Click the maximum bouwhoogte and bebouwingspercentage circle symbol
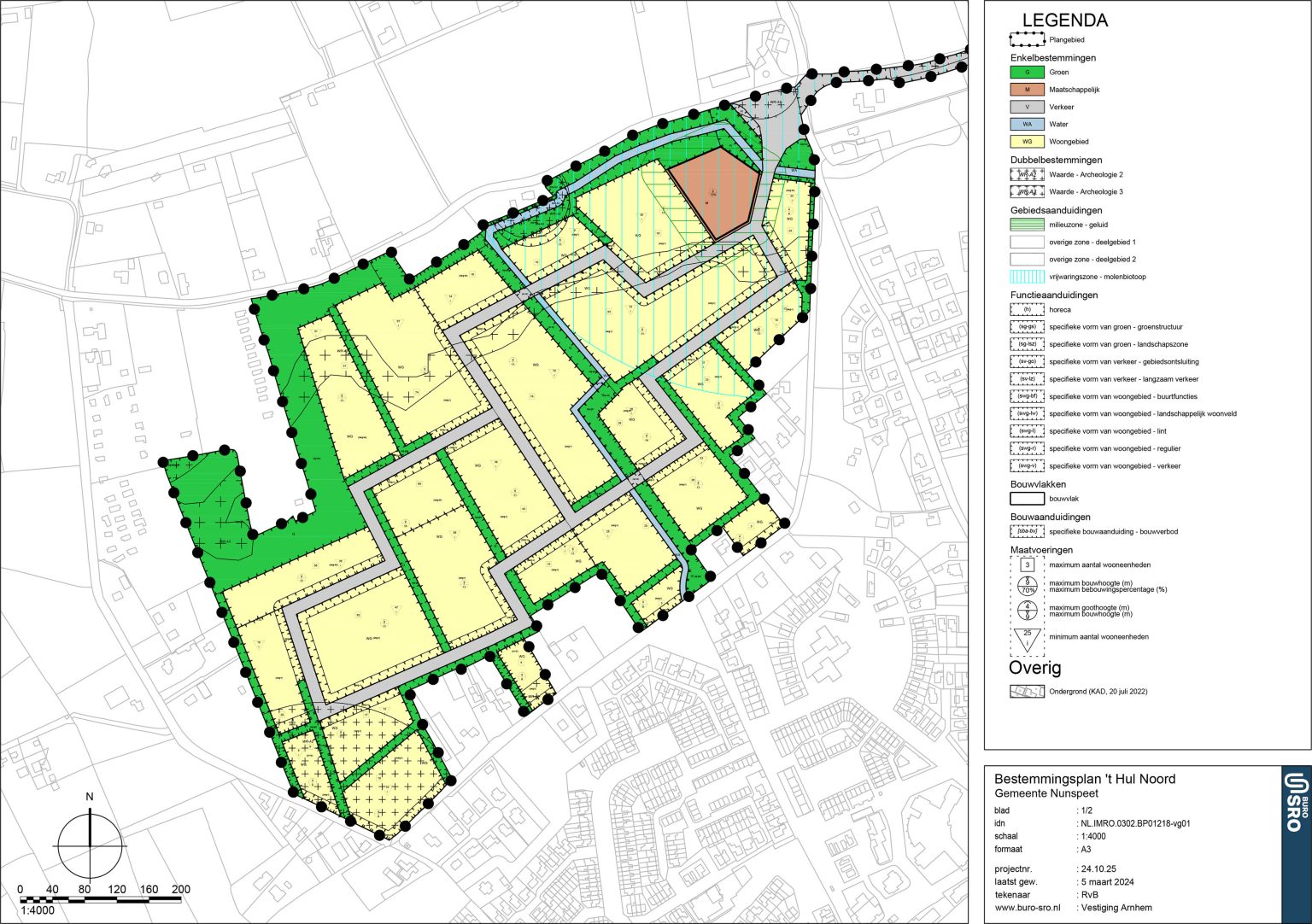This screenshot has height=924, width=1312. [1028, 586]
